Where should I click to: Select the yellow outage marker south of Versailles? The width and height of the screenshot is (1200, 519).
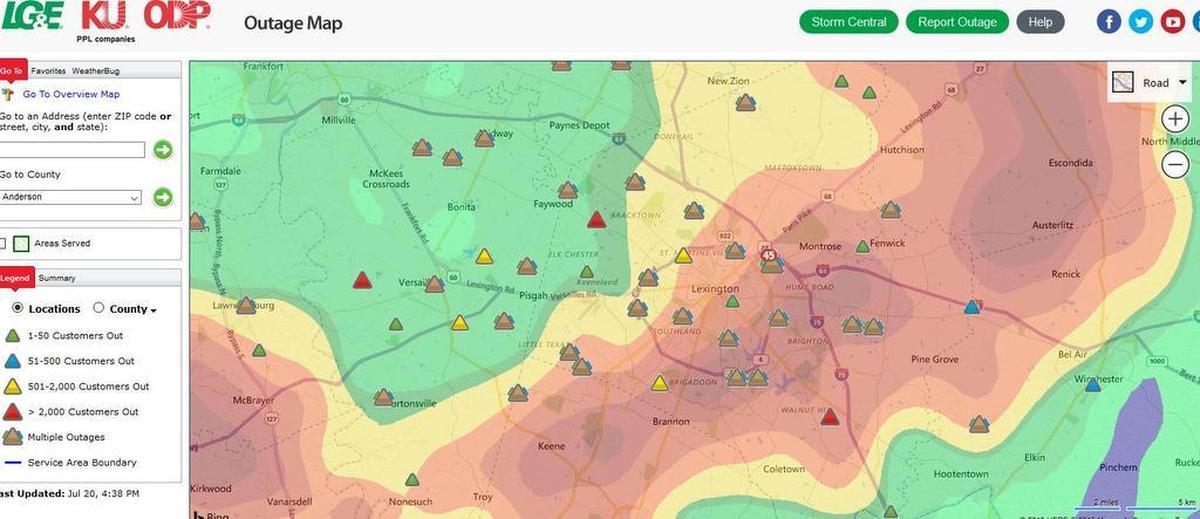459,323
